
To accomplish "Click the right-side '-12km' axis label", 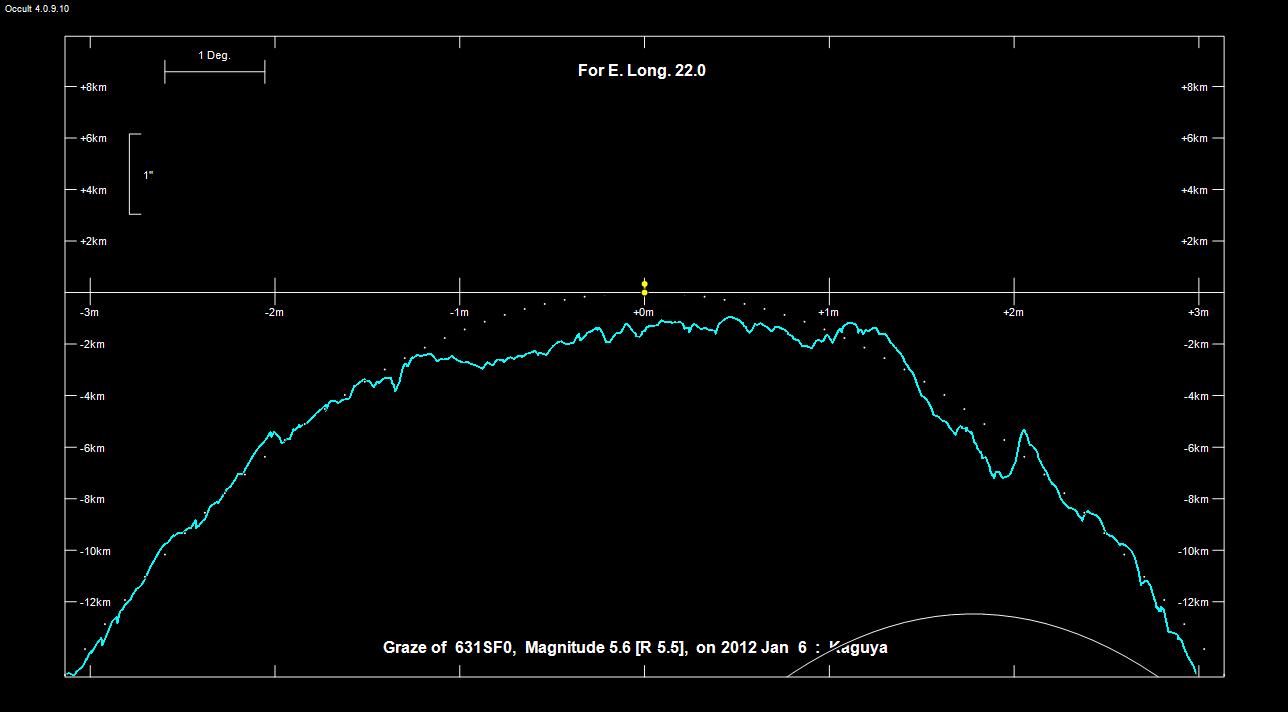I will point(1194,602).
